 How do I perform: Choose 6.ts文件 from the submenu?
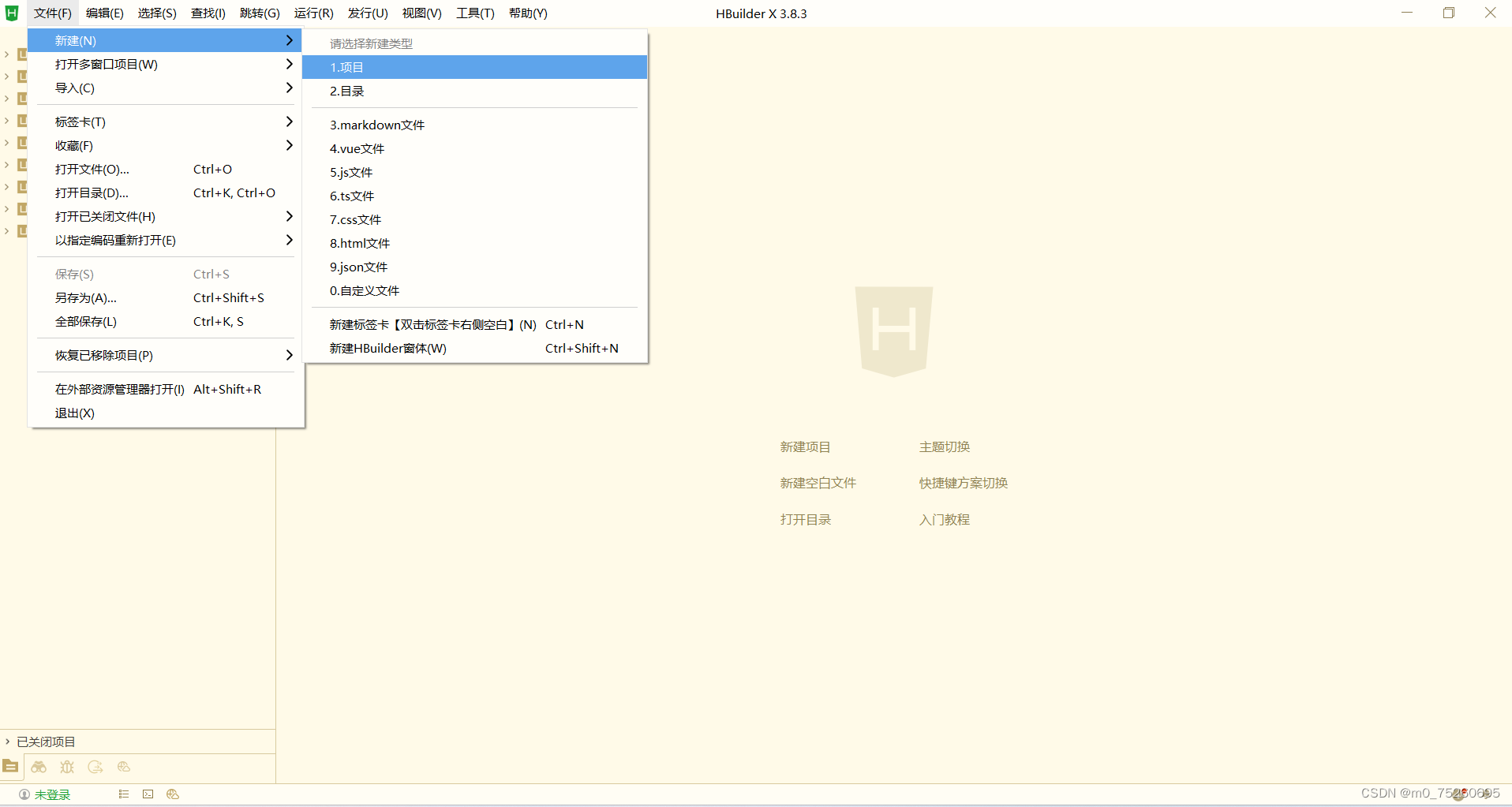pos(474,196)
